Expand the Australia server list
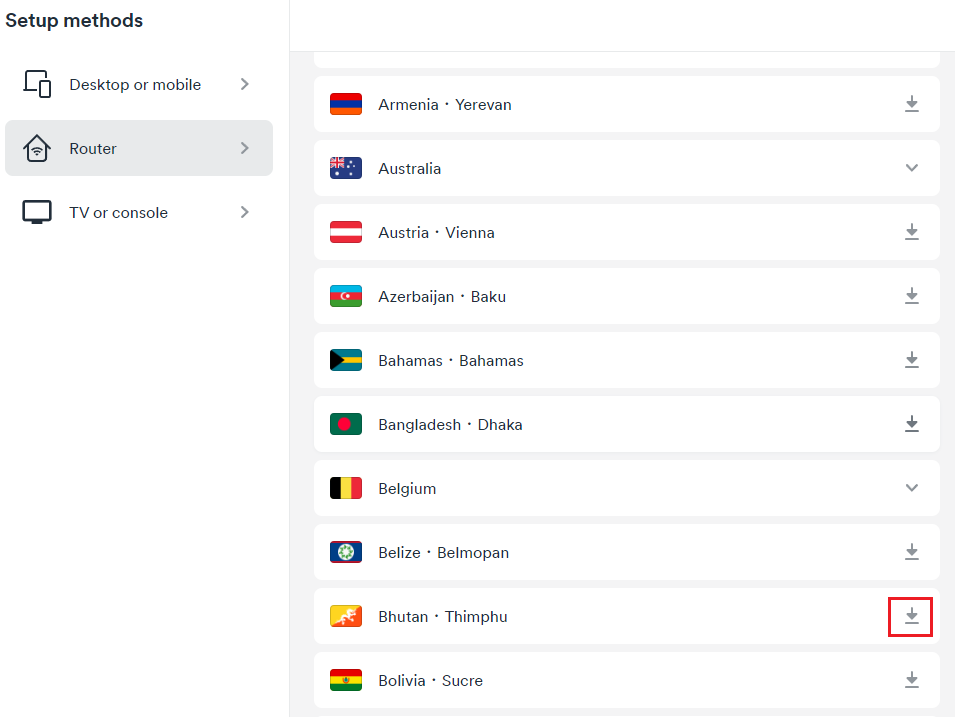955x717 pixels. coord(911,168)
